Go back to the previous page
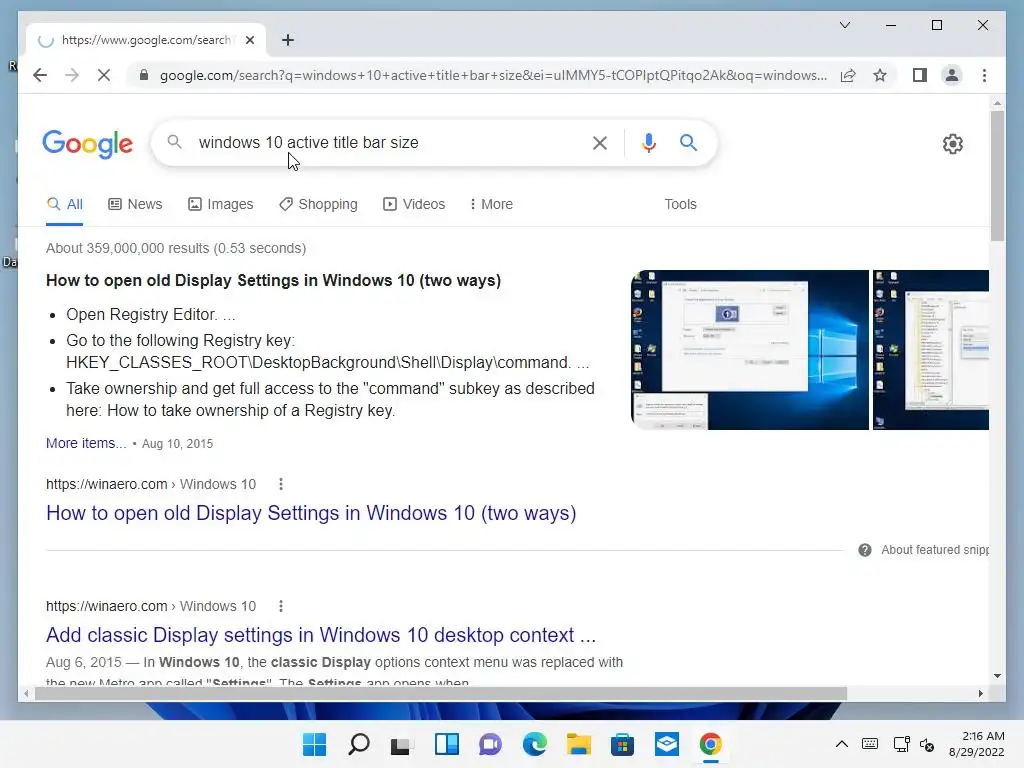Image resolution: width=1024 pixels, height=768 pixels. click(x=40, y=75)
